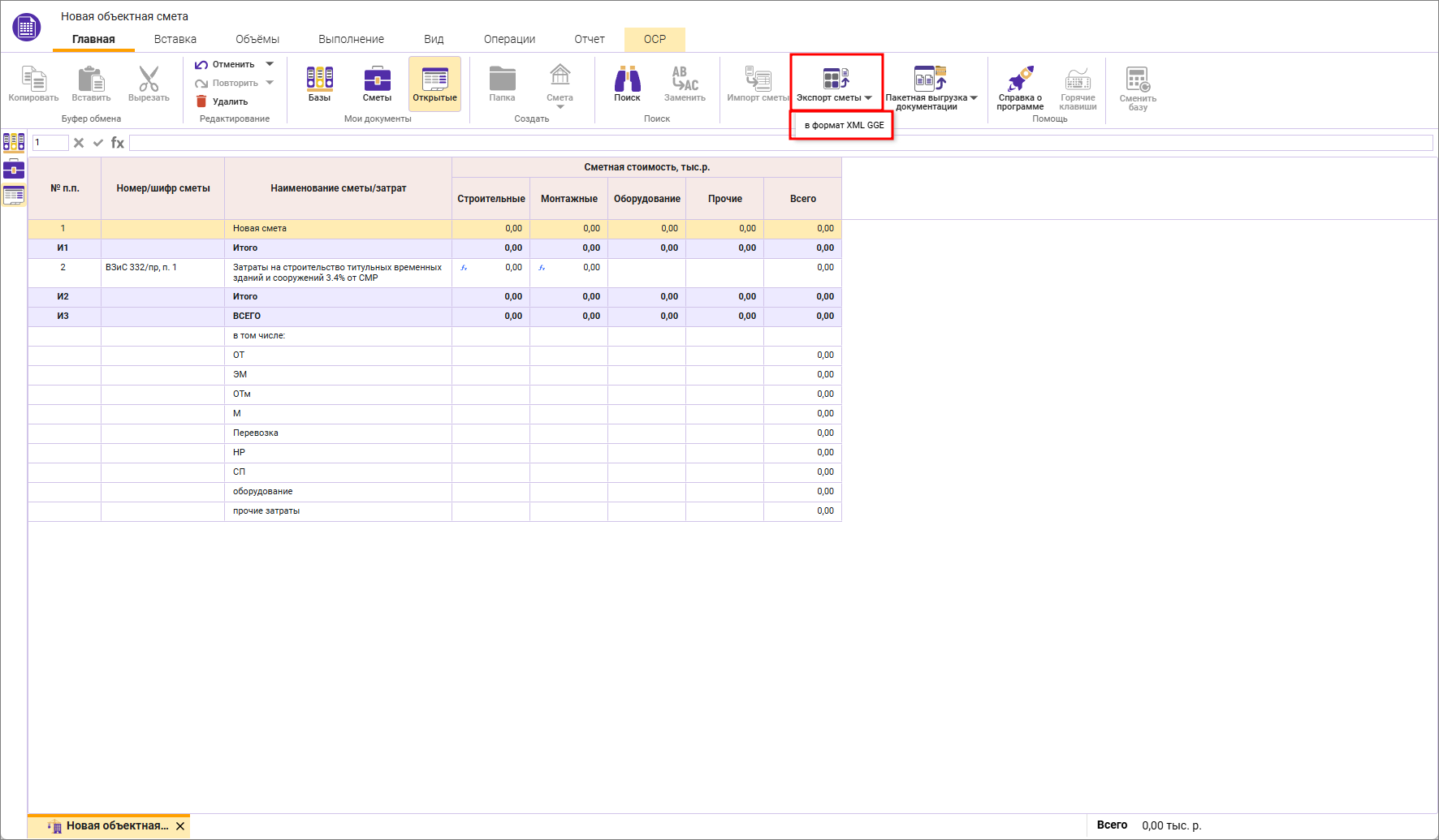
Task: Expand the Повторить dropdown arrow
Action: coord(270,83)
